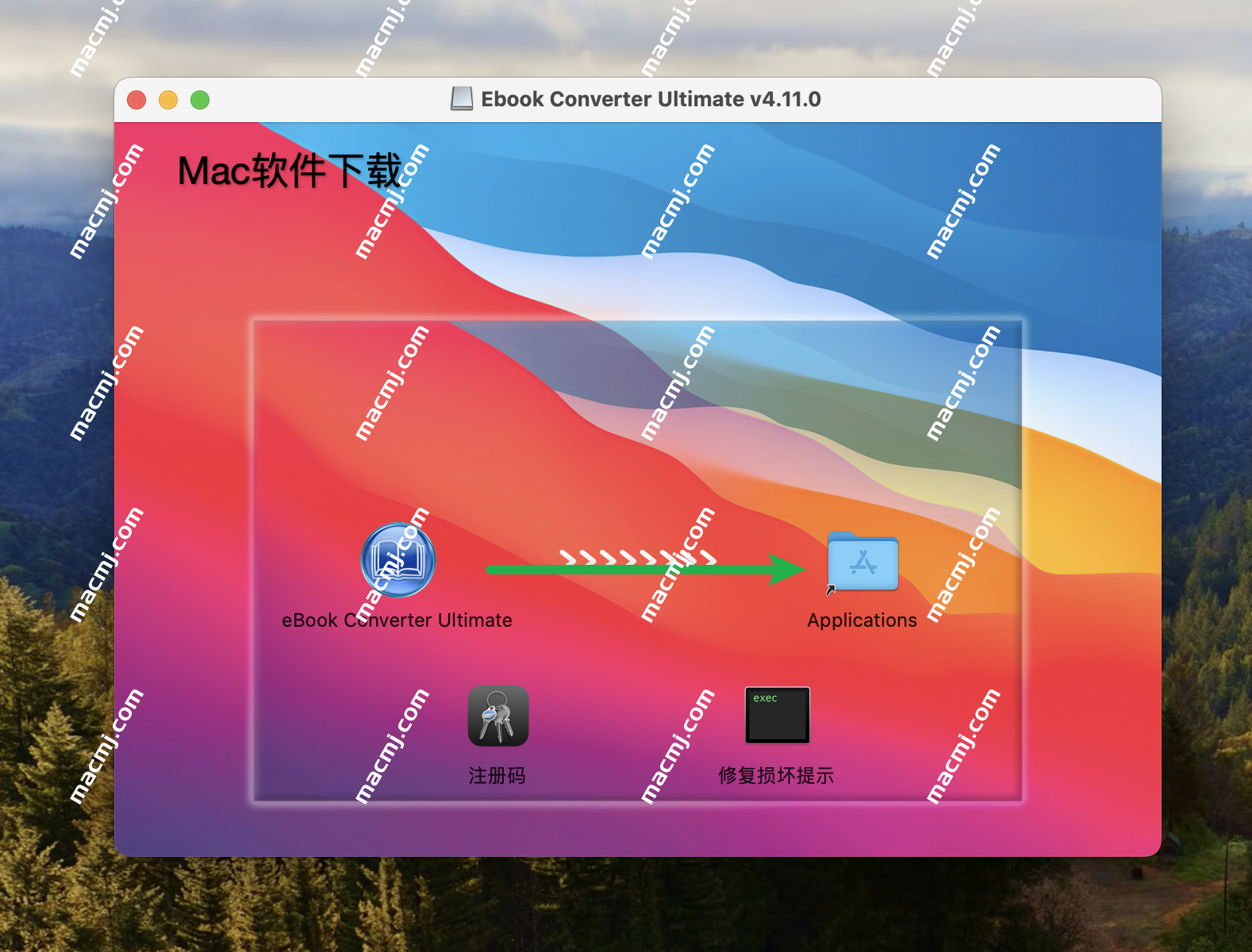The height and width of the screenshot is (952, 1252).
Task: Click the window title 'Ebook Converter Ultimate v4.11.0'
Action: tap(651, 99)
